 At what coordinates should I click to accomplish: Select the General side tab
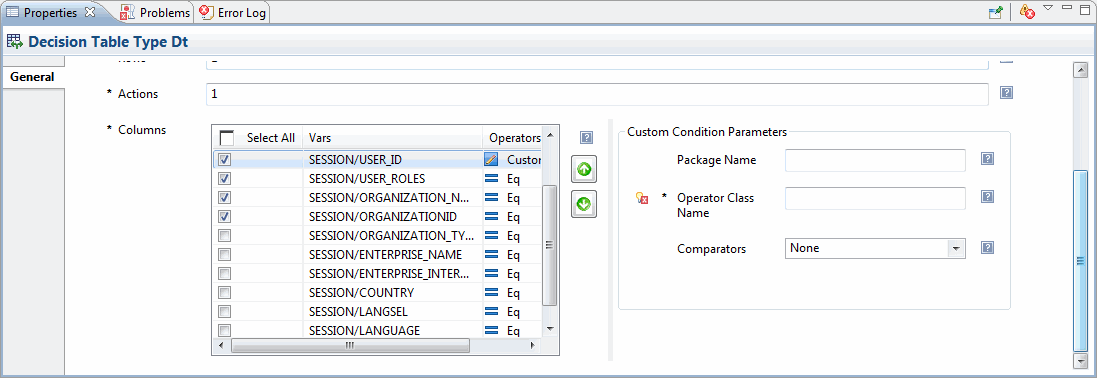pos(32,77)
